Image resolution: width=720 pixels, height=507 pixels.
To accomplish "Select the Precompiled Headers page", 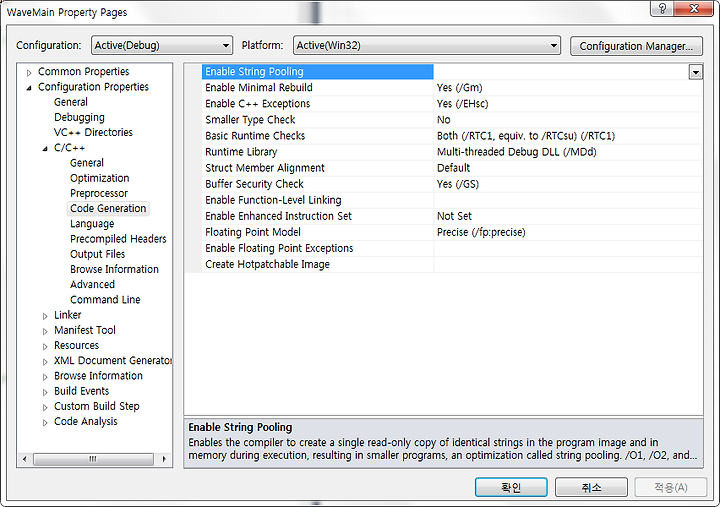I will tap(118, 238).
